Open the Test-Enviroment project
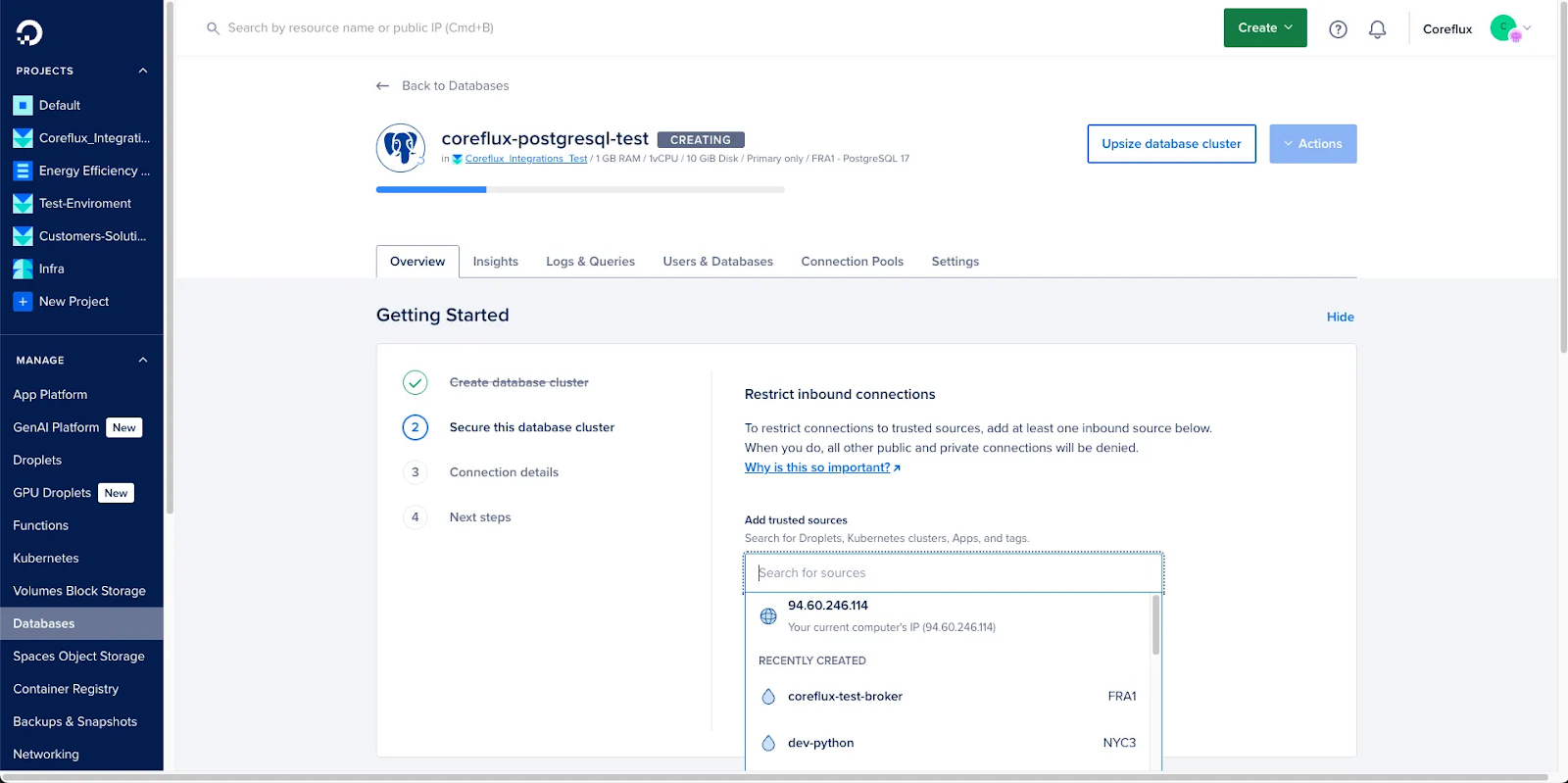1568x783 pixels. pyautogui.click(x=85, y=204)
